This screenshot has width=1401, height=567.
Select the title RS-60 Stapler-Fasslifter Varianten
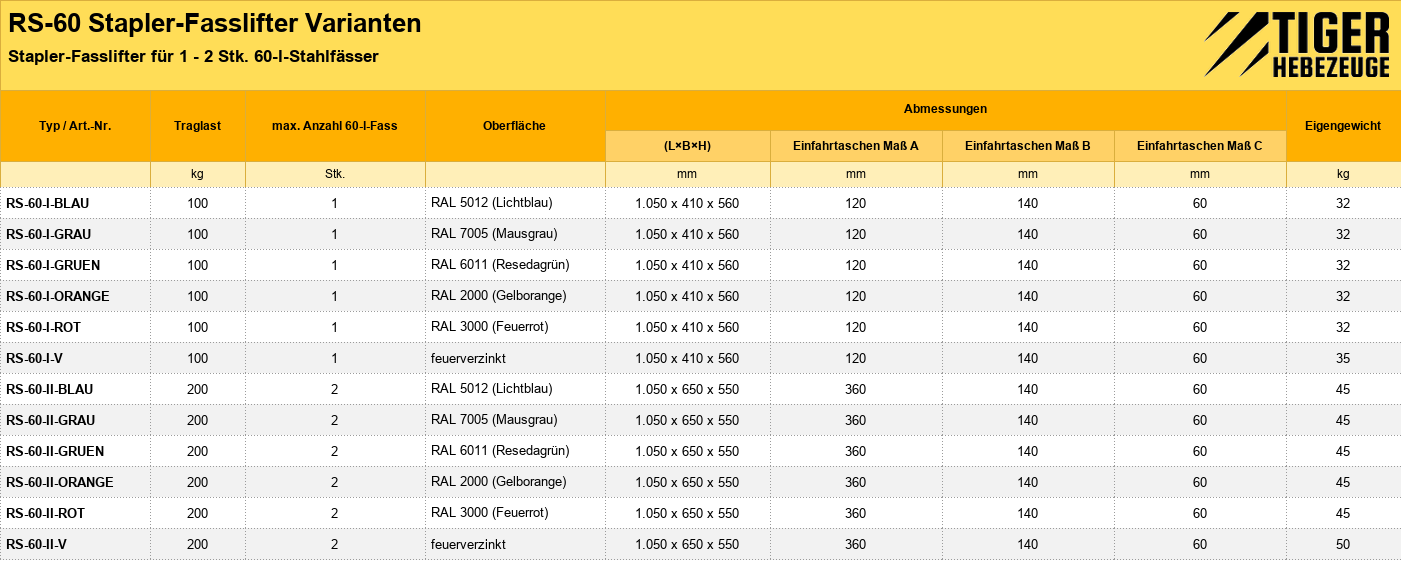coord(214,24)
